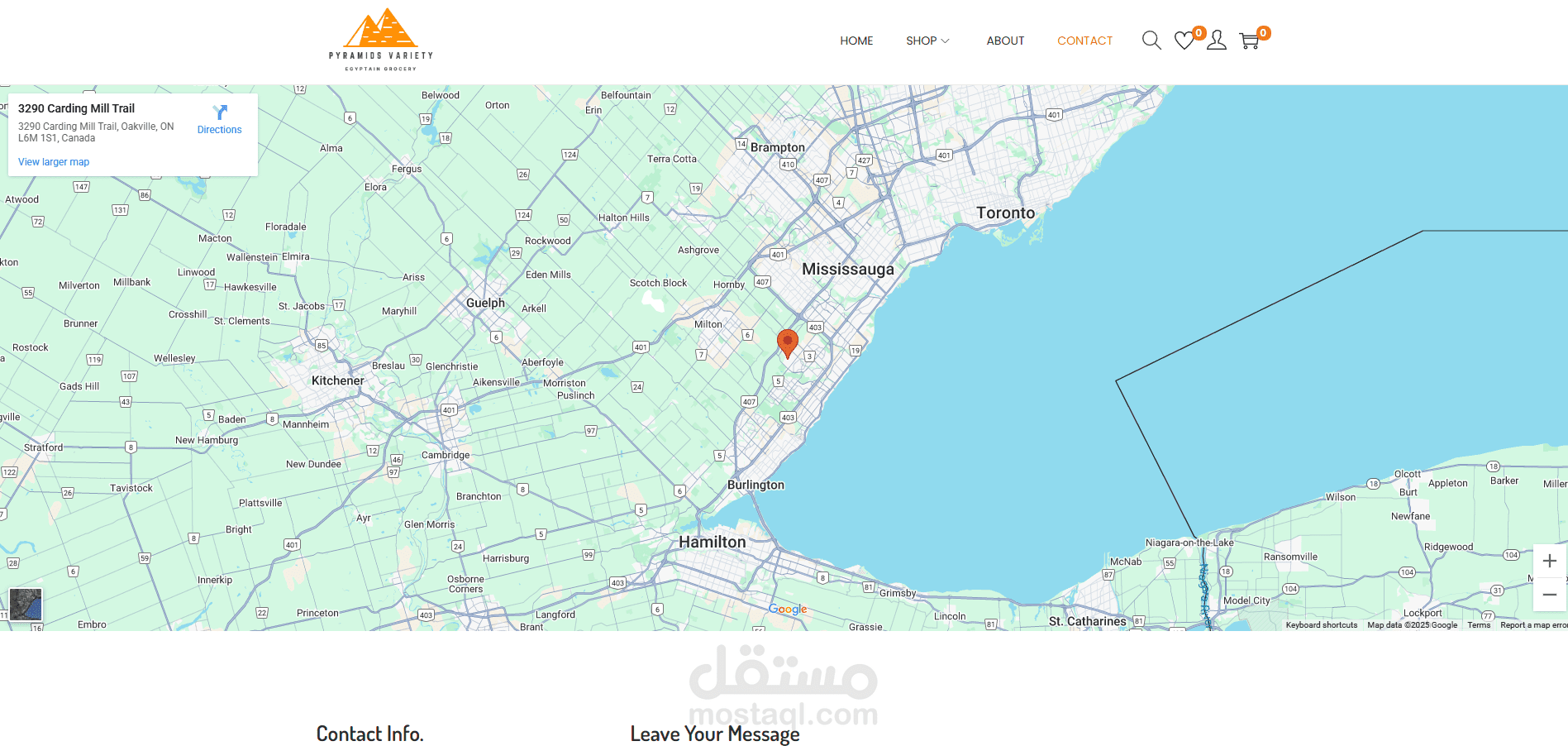The width and height of the screenshot is (1568, 746).
Task: Click Report a map error link
Action: (1533, 625)
